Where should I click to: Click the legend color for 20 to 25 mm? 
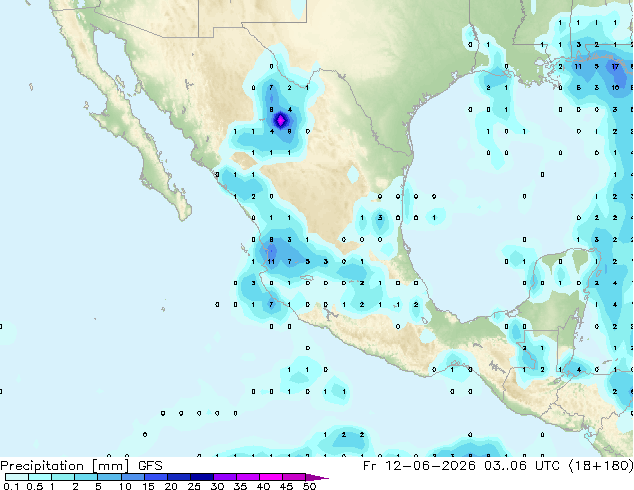pyautogui.click(x=178, y=477)
